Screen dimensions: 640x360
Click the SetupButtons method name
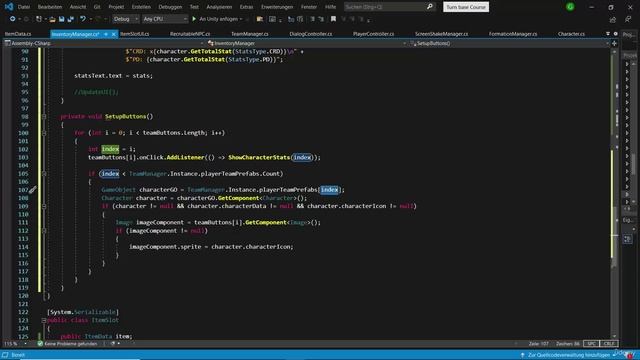(x=125, y=116)
